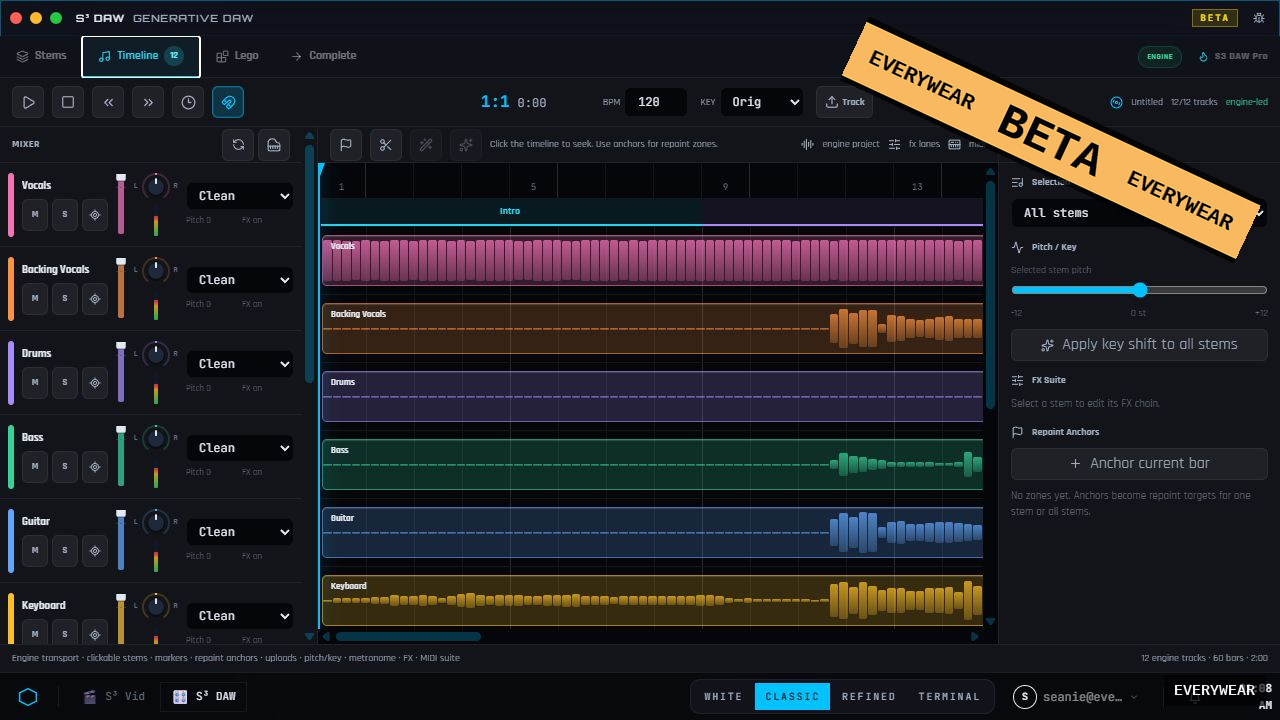Start playback with the play button
Screen dimensions: 1280x720
28,102
